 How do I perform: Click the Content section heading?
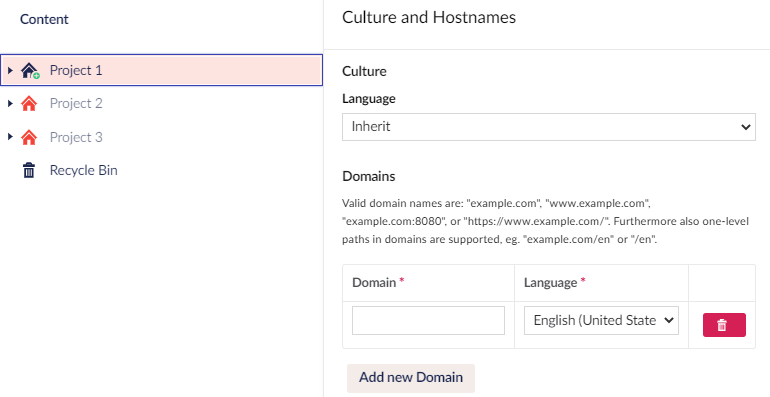[x=44, y=19]
